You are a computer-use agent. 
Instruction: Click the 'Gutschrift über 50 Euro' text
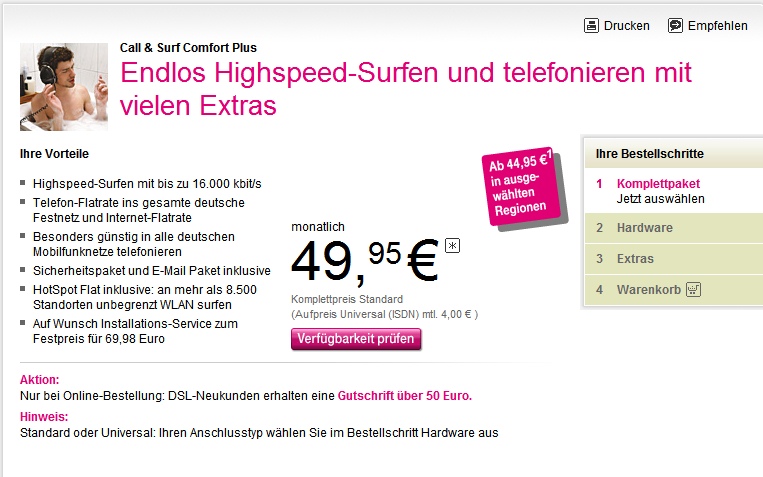(x=404, y=395)
